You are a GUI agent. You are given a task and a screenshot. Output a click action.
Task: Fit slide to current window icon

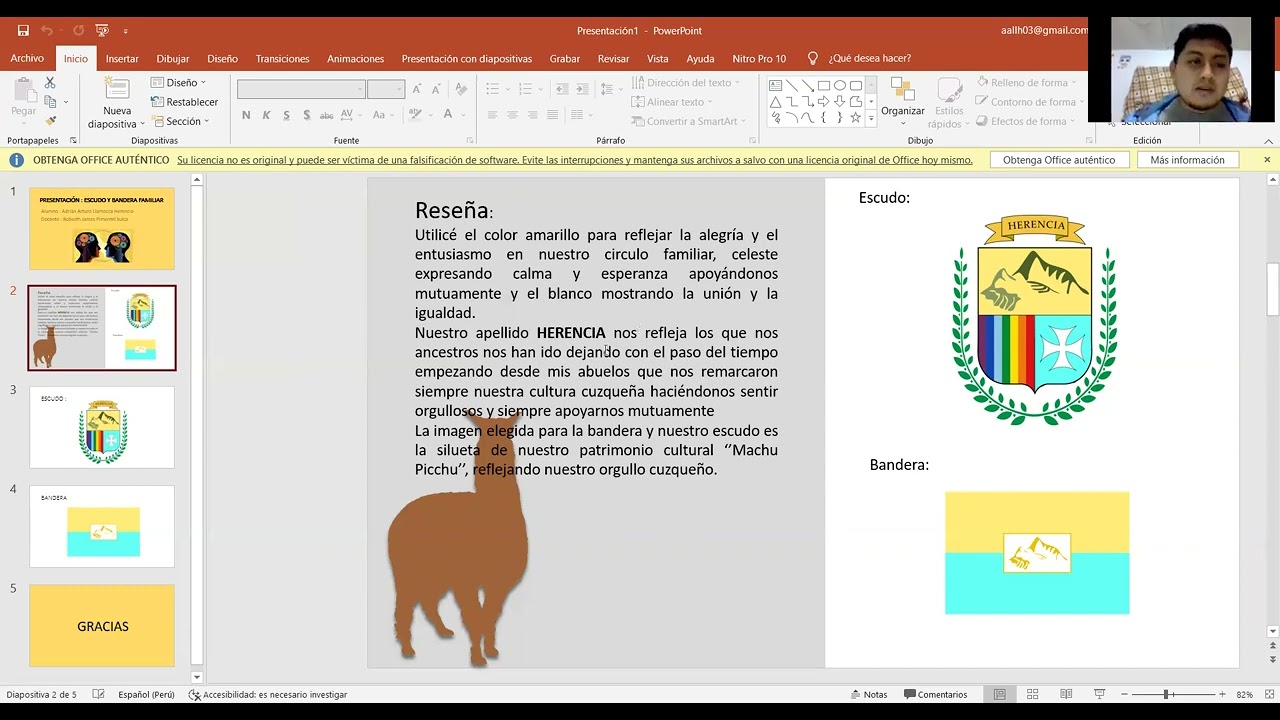[x=1268, y=694]
